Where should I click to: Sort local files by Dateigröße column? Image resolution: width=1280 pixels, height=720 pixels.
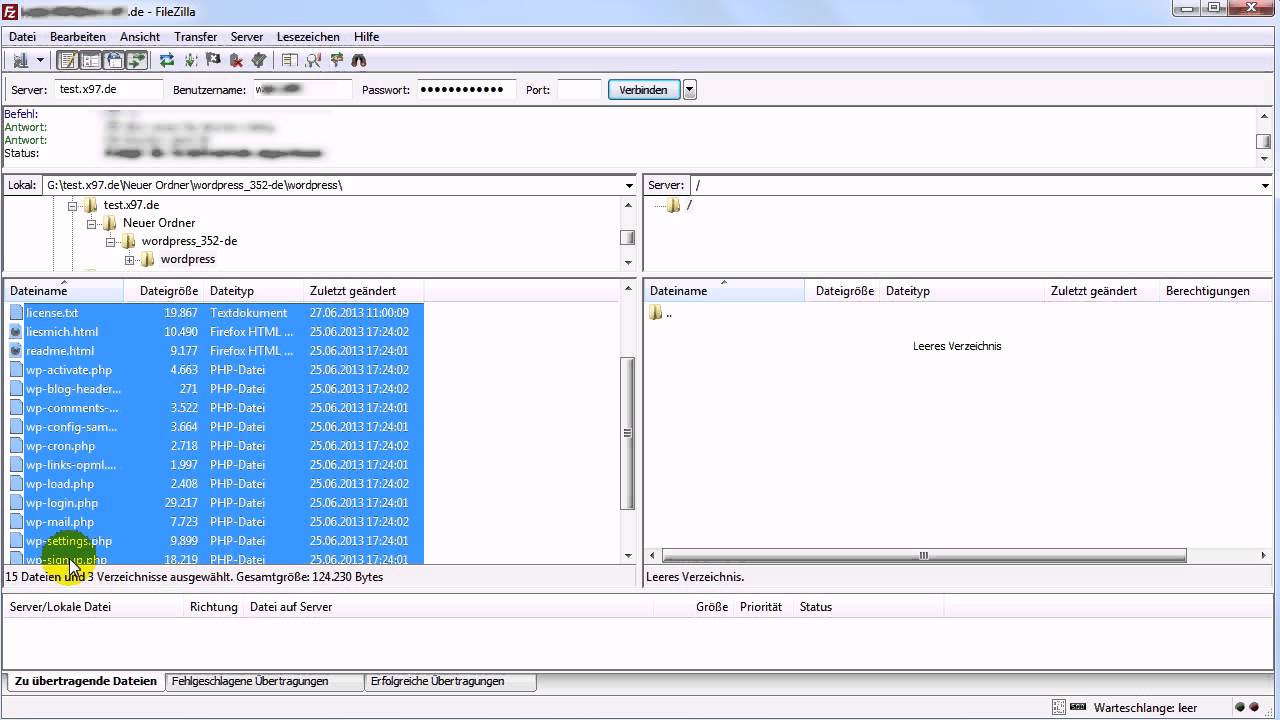(164, 291)
